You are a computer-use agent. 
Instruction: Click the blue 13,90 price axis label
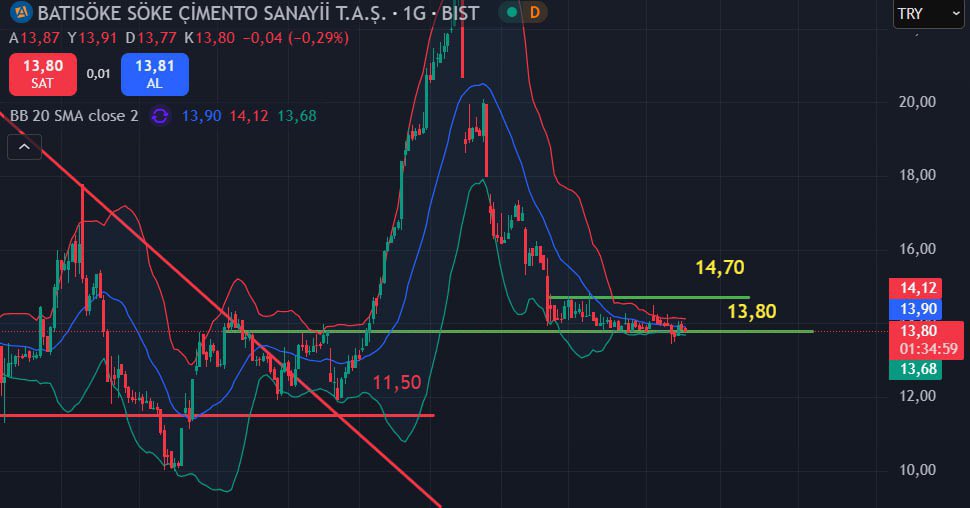915,309
